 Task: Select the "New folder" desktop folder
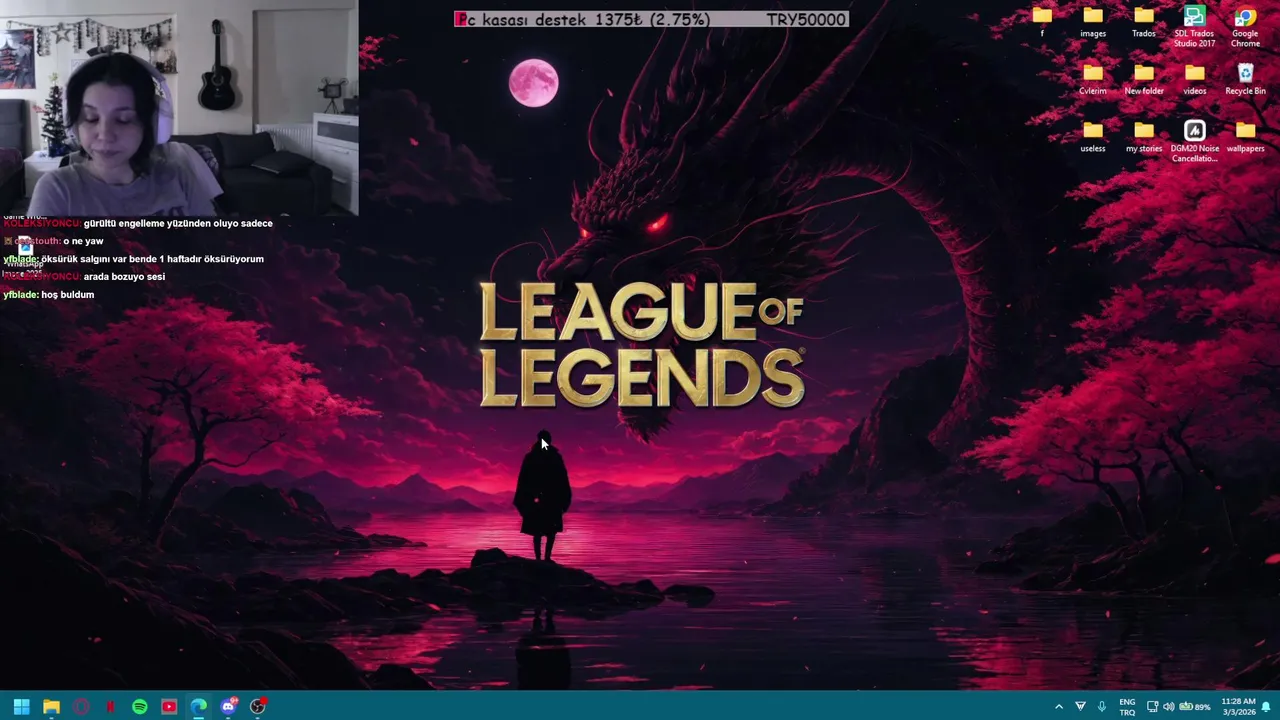[x=1144, y=79]
